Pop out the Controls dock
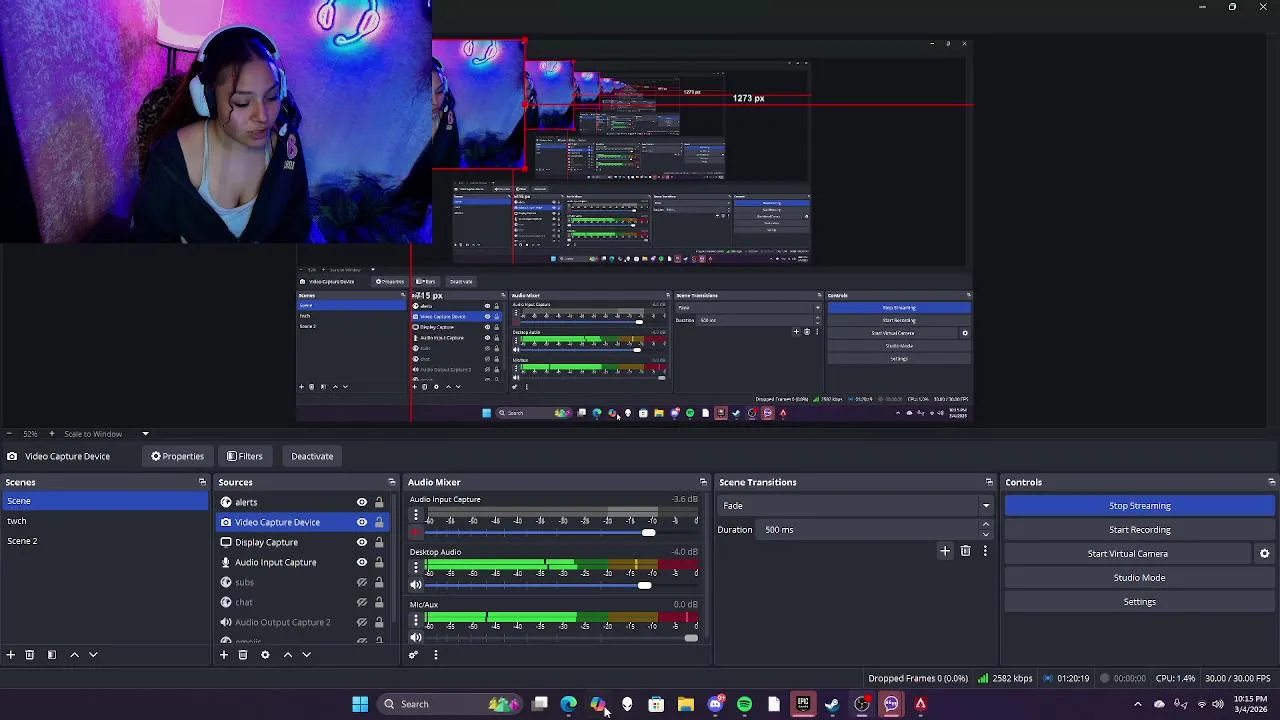The height and width of the screenshot is (720, 1280). (1271, 482)
